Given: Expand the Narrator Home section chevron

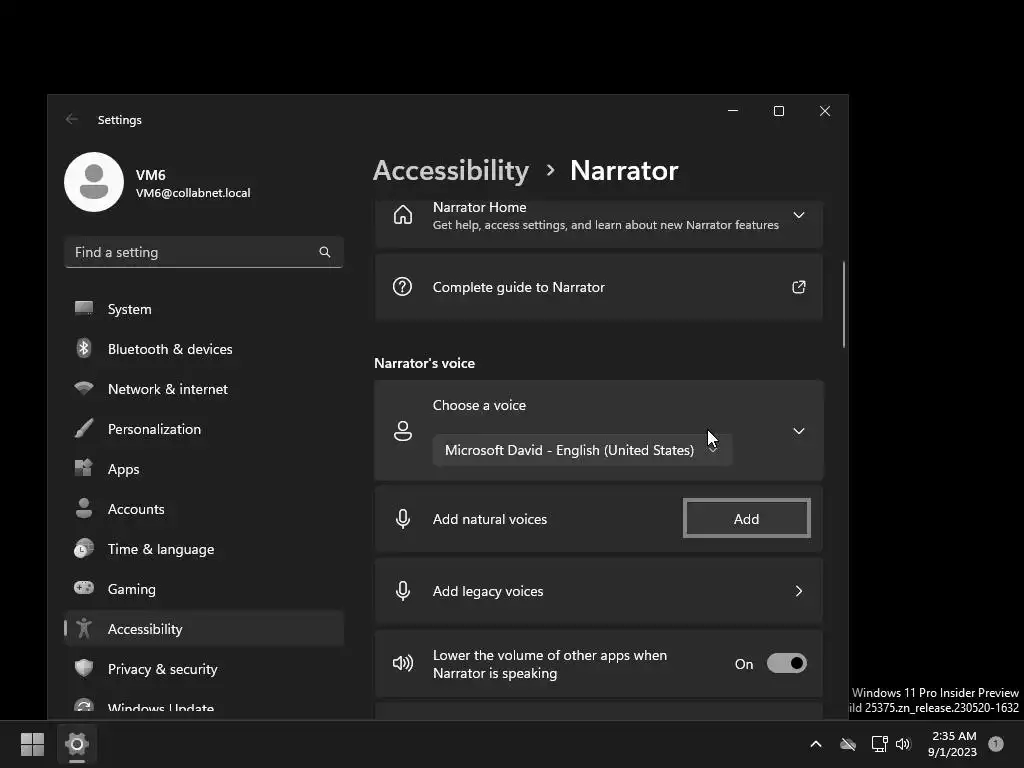Looking at the screenshot, I should coord(799,215).
